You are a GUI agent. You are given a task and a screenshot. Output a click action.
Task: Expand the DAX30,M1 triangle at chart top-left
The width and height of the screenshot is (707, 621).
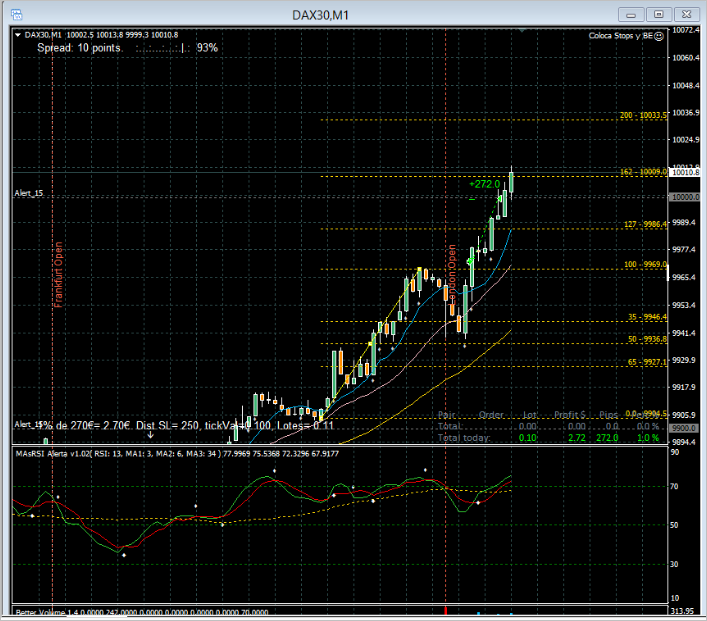[x=17, y=35]
